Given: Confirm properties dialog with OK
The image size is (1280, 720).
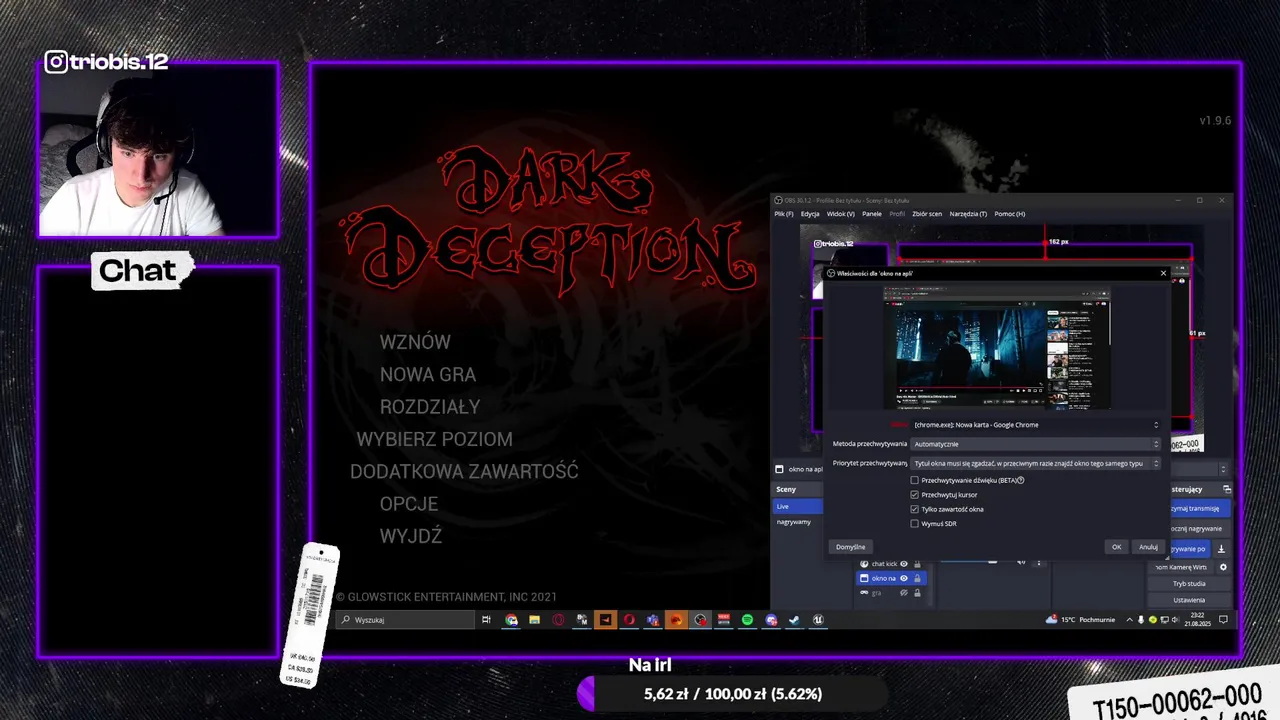Looking at the screenshot, I should (1117, 547).
